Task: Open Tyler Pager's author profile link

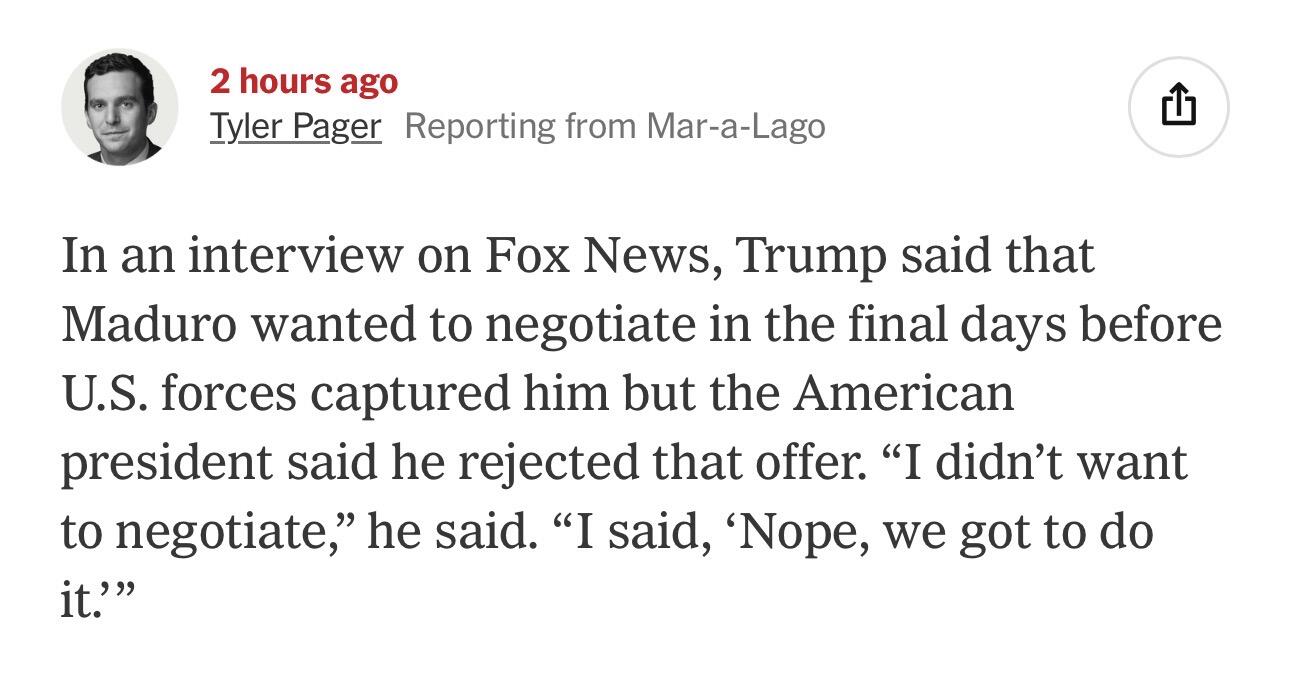Action: 295,126
